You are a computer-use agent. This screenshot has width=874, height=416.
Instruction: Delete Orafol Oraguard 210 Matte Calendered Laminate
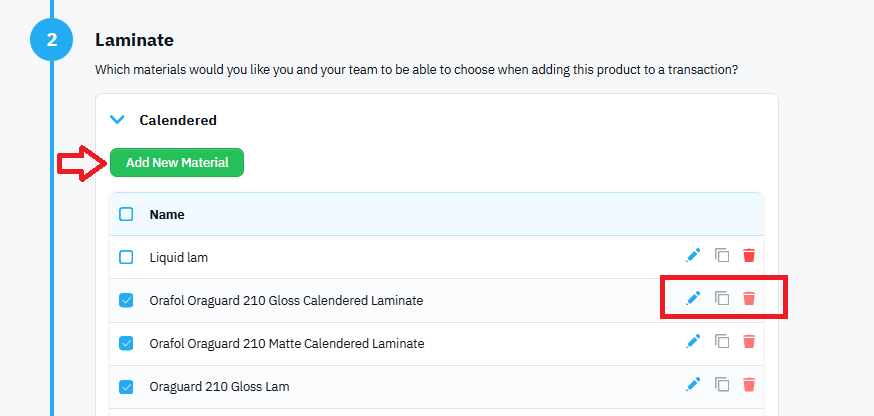749,341
